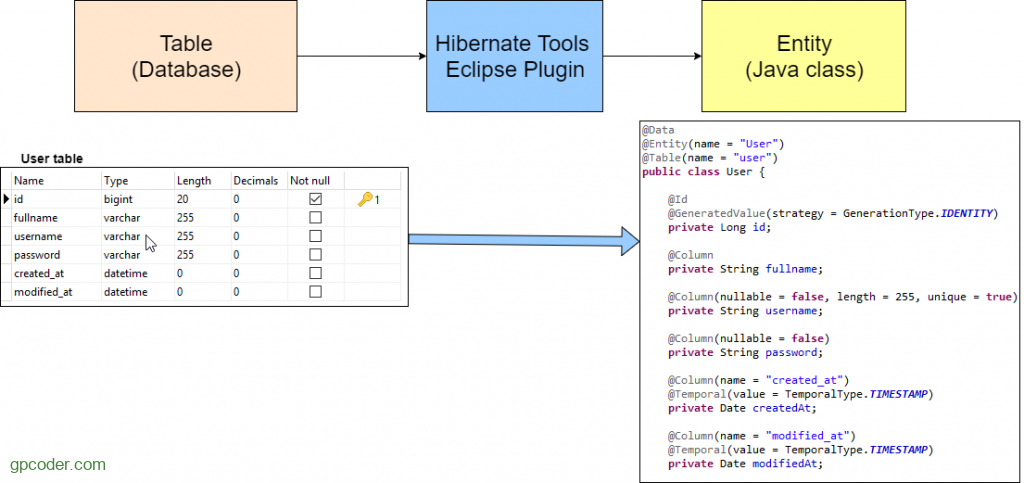Select the yellow Entity (Java class) box
Viewport: 1024px width, 483px height.
point(804,56)
